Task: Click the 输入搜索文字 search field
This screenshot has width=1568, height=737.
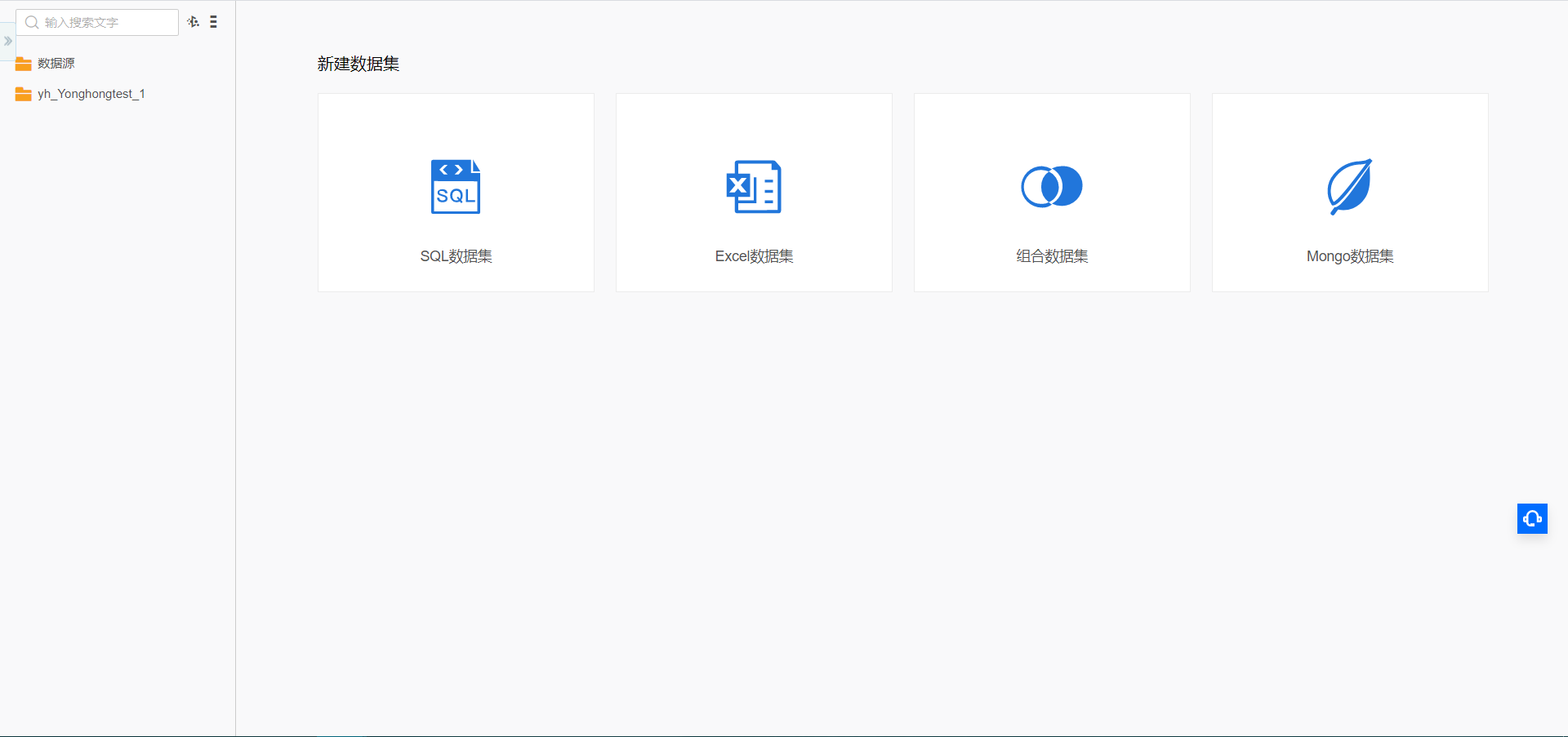Action: [x=98, y=22]
